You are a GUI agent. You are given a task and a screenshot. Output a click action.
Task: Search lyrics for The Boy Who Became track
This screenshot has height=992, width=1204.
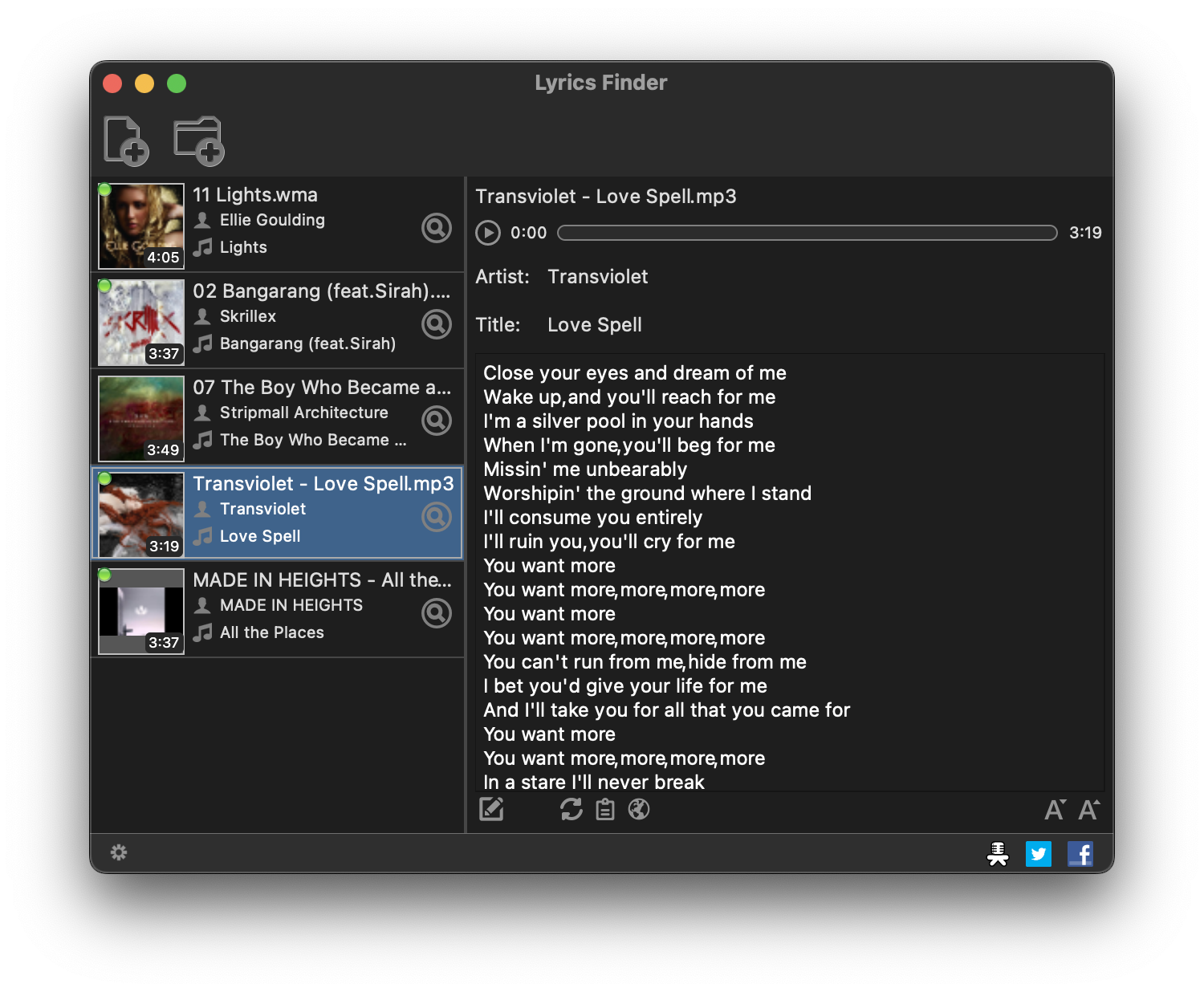pyautogui.click(x=437, y=421)
